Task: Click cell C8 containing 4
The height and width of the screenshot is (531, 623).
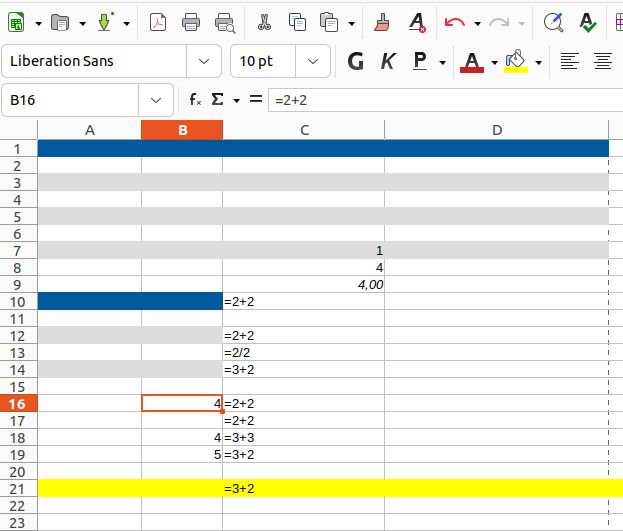Action: [304, 267]
